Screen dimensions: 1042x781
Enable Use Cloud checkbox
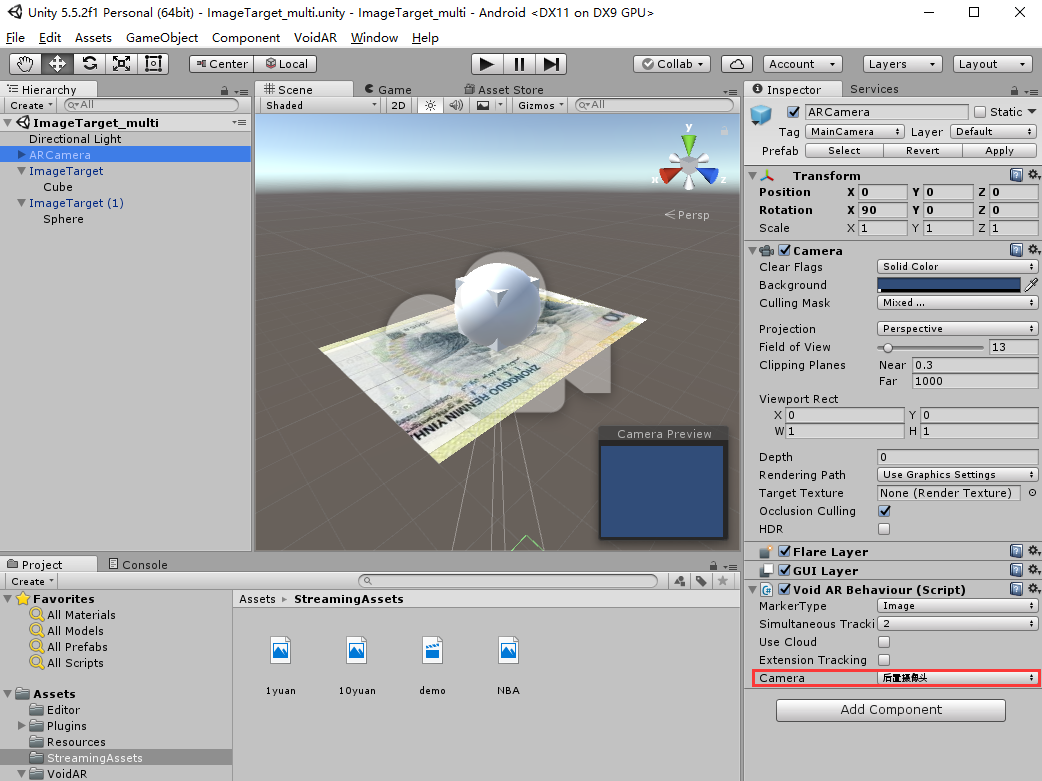click(884, 642)
